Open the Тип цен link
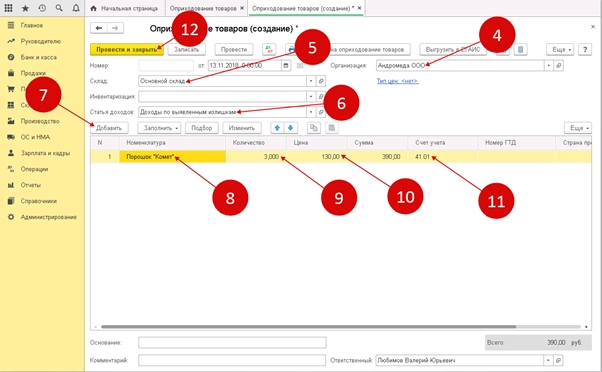Screen dimensions: 602x372 point(398,81)
